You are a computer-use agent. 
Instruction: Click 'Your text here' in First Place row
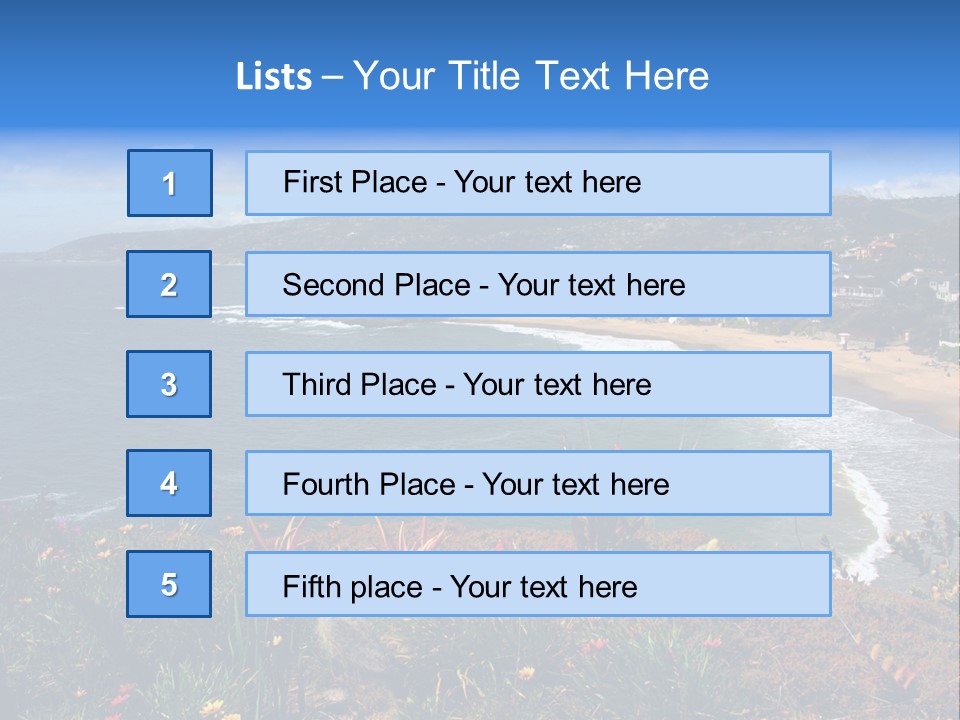(x=547, y=183)
